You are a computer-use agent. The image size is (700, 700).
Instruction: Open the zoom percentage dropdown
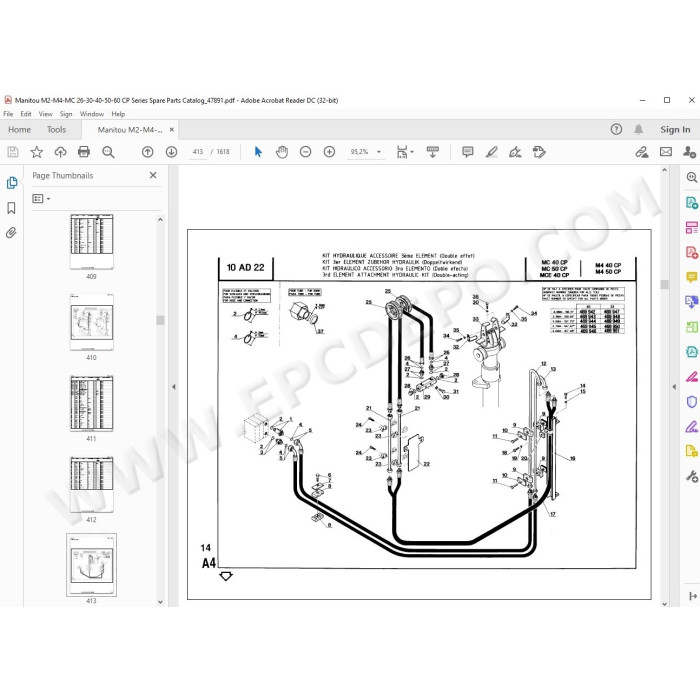[x=379, y=152]
